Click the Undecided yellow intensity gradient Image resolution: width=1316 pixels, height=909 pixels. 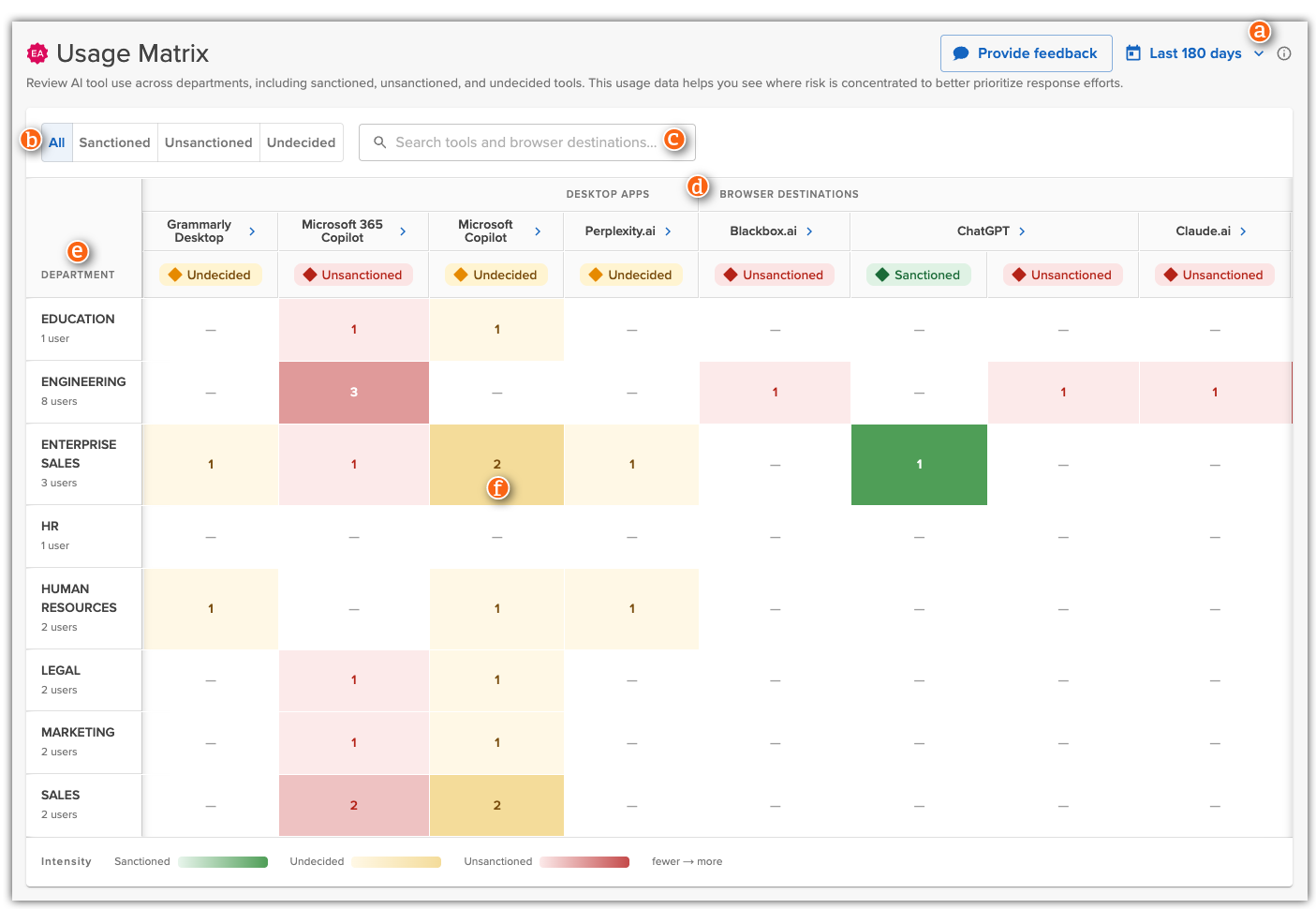pyautogui.click(x=396, y=862)
